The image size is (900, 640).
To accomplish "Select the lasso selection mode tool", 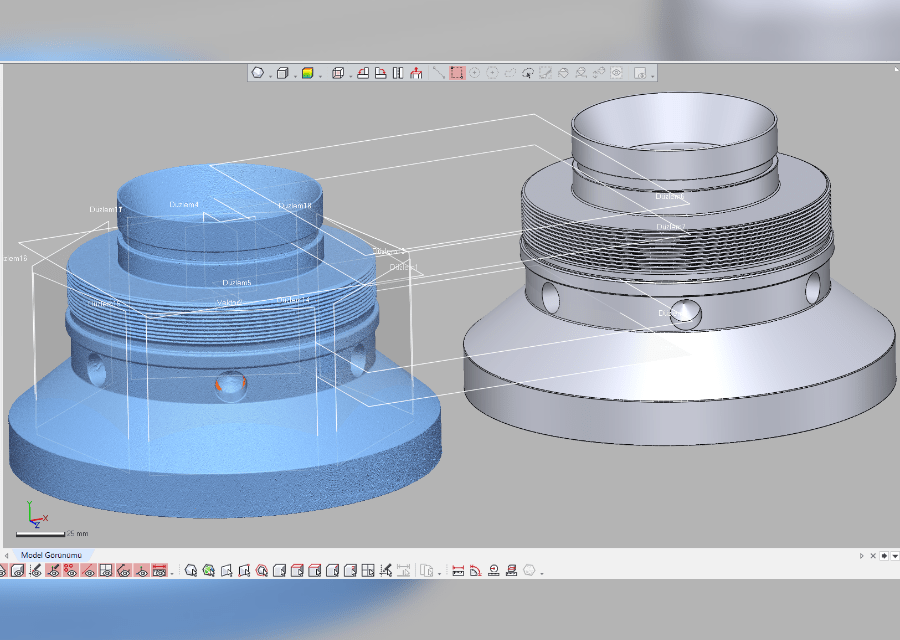I will coord(510,73).
